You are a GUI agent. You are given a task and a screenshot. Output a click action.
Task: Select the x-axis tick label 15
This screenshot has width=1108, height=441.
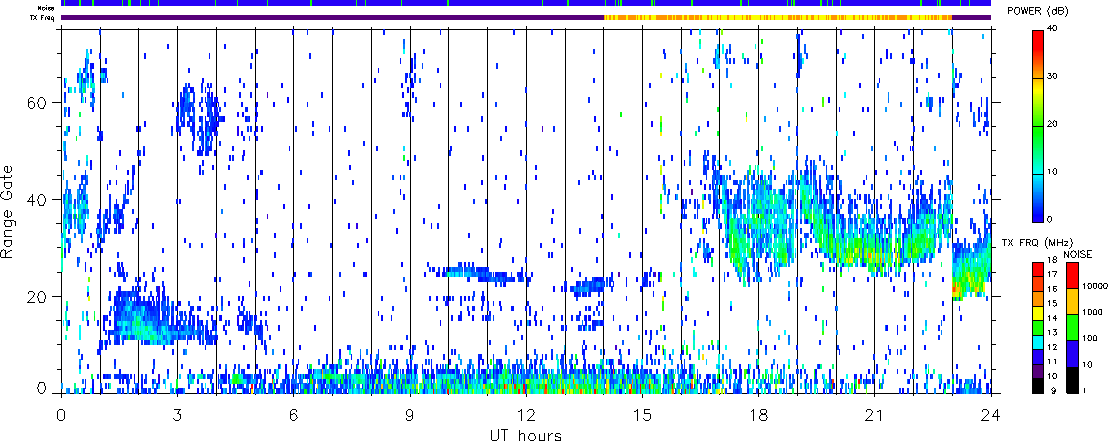642,413
